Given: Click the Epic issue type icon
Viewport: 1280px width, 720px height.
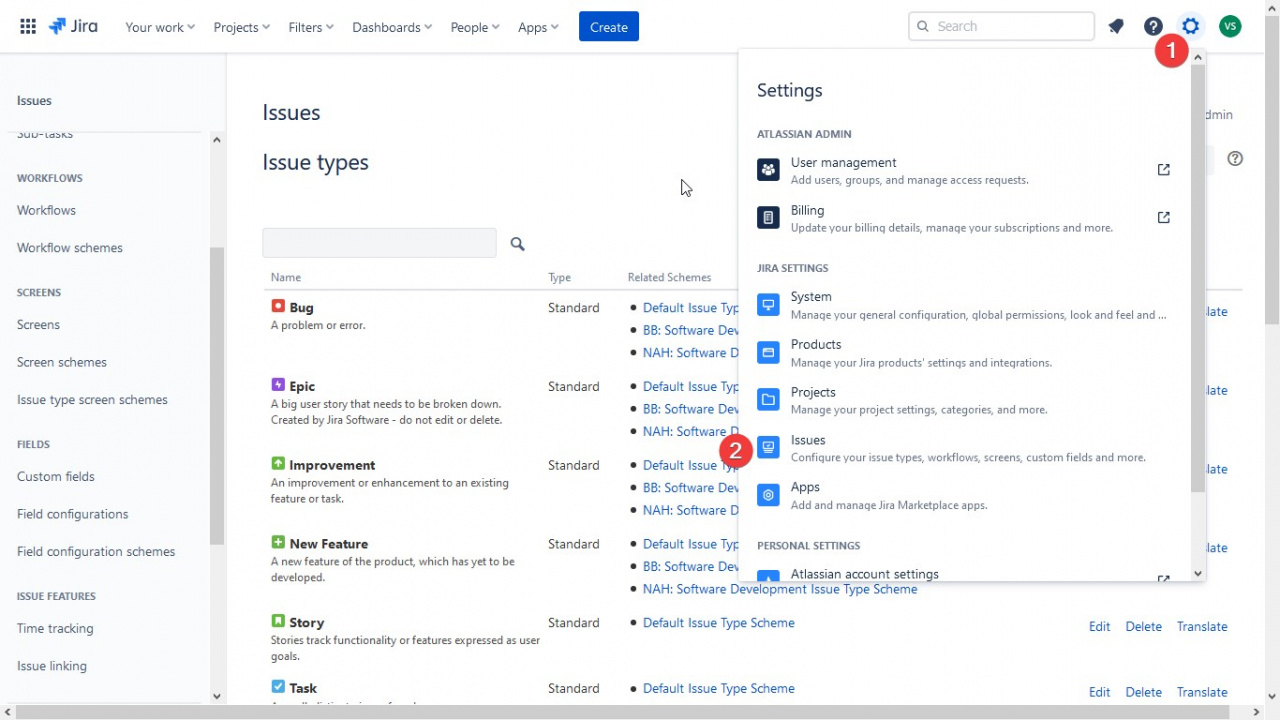Looking at the screenshot, I should 278,385.
